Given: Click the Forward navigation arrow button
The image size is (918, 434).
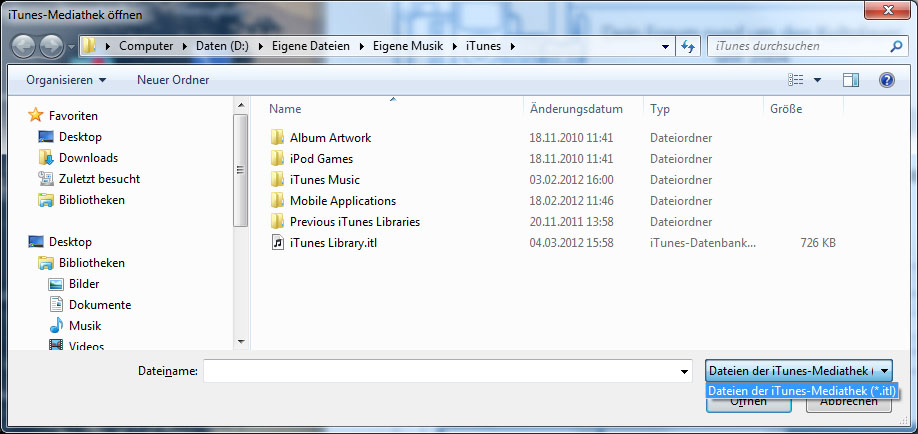Looking at the screenshot, I should point(52,46).
